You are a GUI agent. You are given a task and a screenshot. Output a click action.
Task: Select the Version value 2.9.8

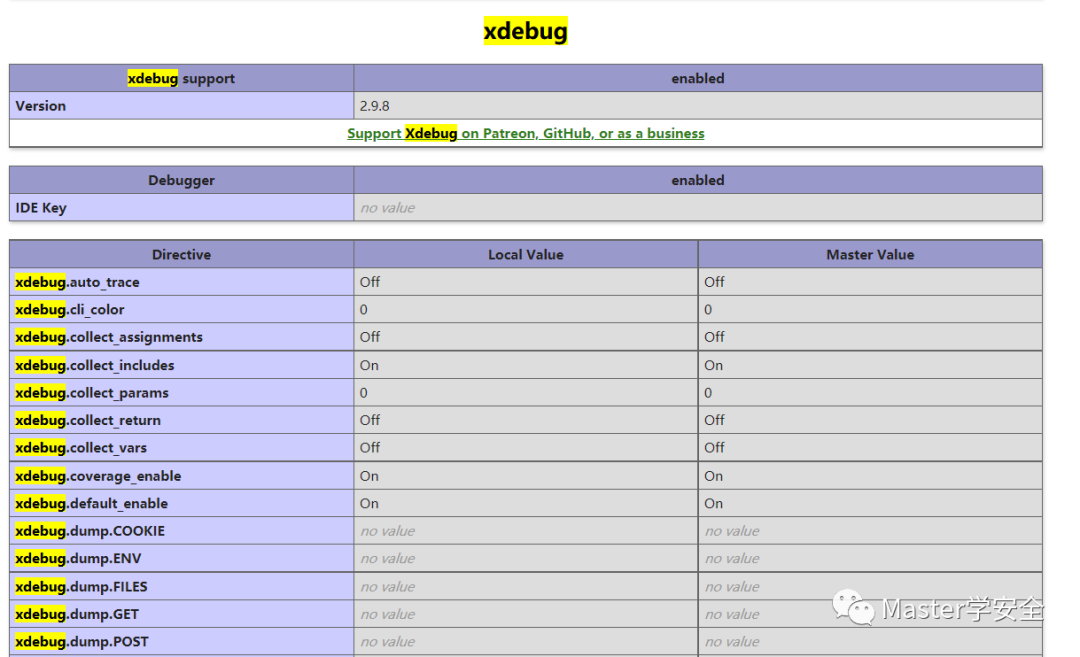pyautogui.click(x=375, y=106)
